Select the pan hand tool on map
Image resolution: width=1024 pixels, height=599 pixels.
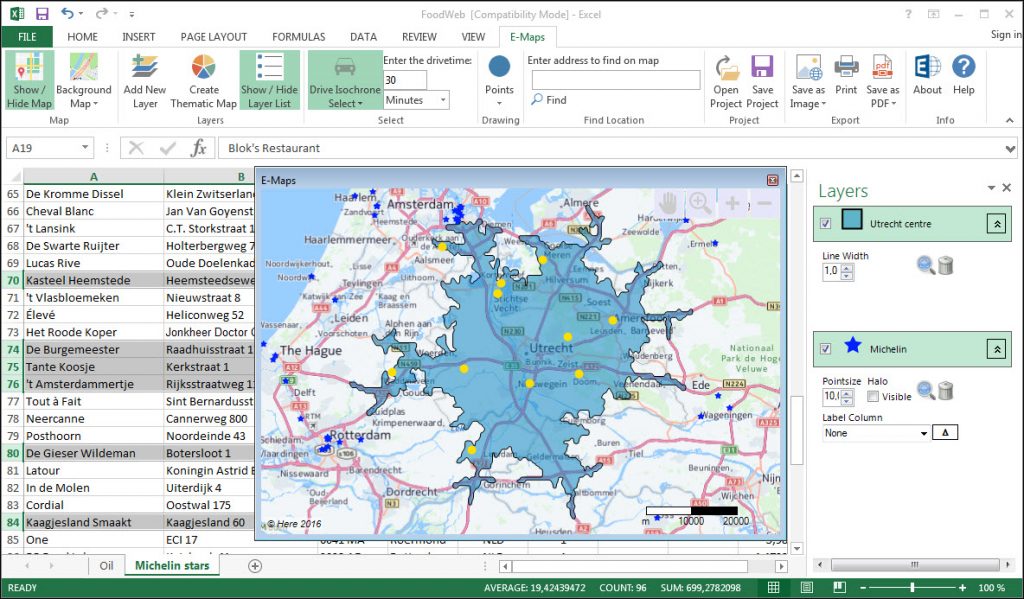[667, 203]
